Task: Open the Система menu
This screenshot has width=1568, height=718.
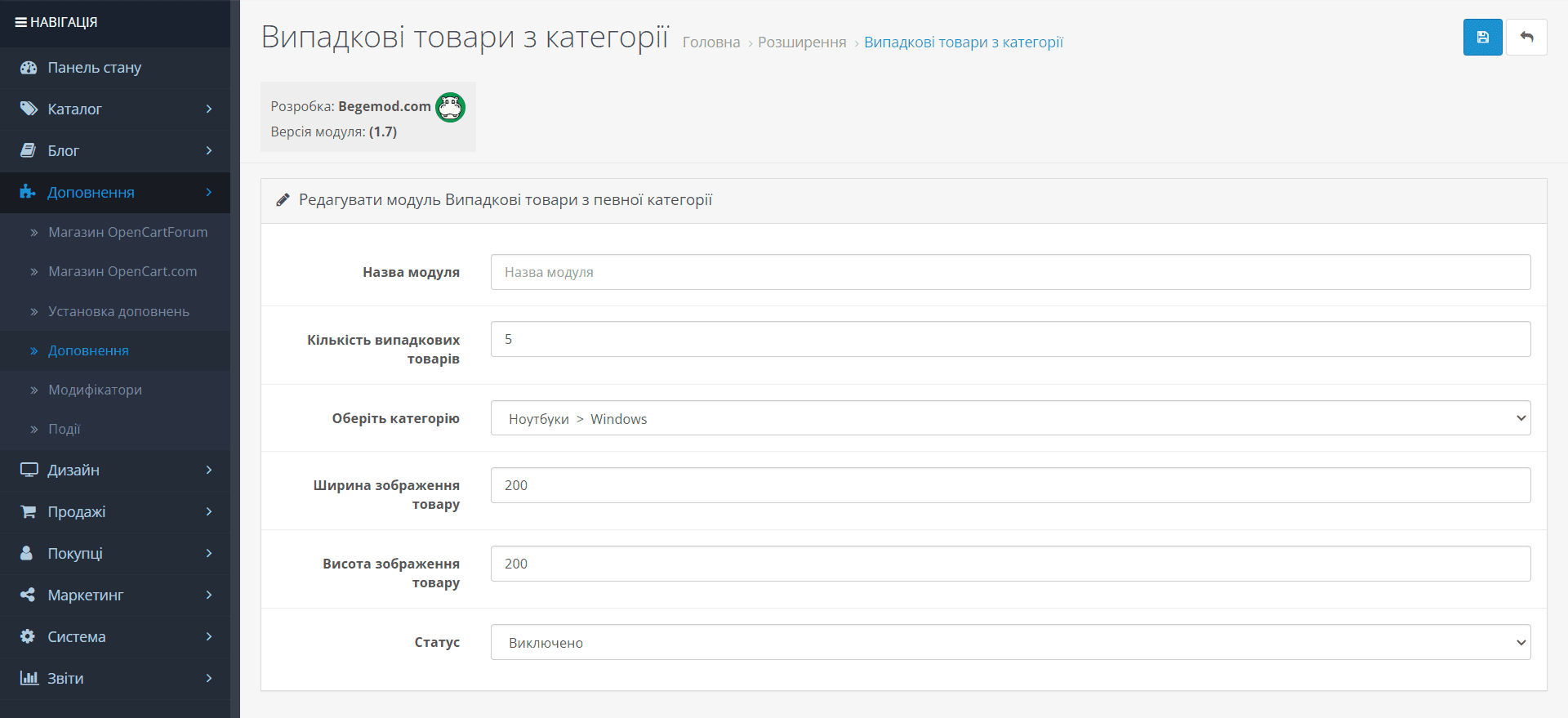Action: (x=115, y=636)
